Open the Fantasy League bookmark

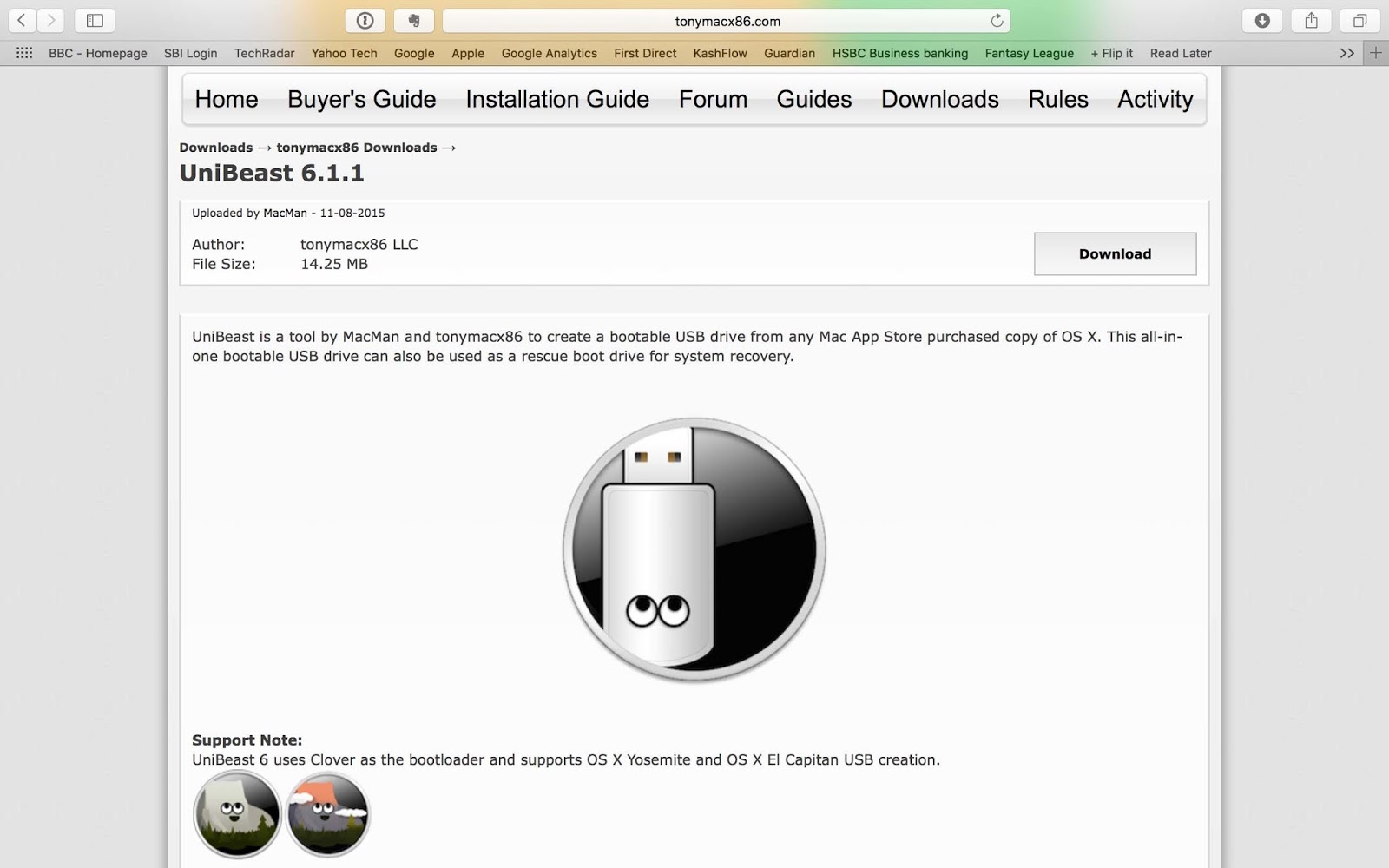point(1030,53)
